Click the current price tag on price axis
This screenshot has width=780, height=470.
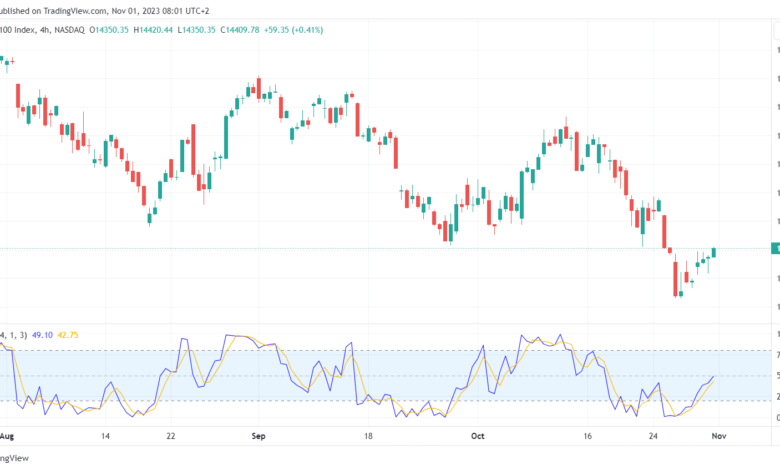click(776, 248)
